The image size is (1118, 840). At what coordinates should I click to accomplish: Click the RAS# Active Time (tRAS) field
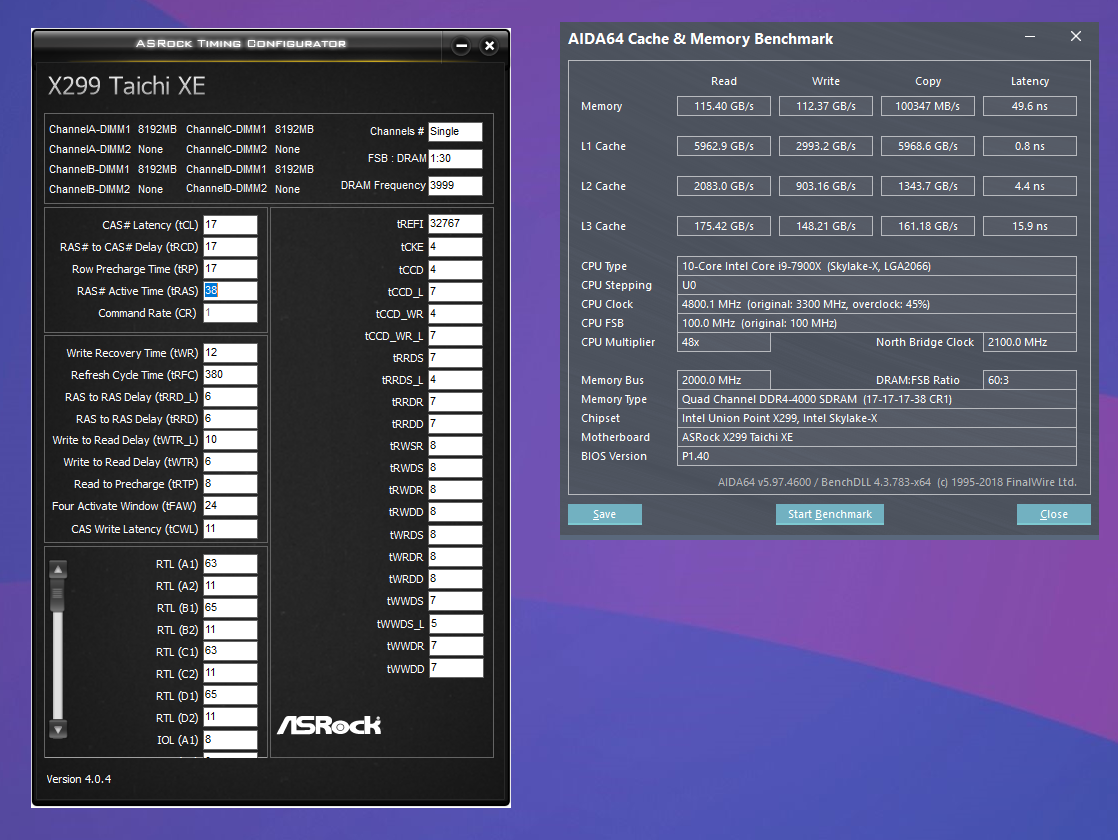pyautogui.click(x=230, y=291)
